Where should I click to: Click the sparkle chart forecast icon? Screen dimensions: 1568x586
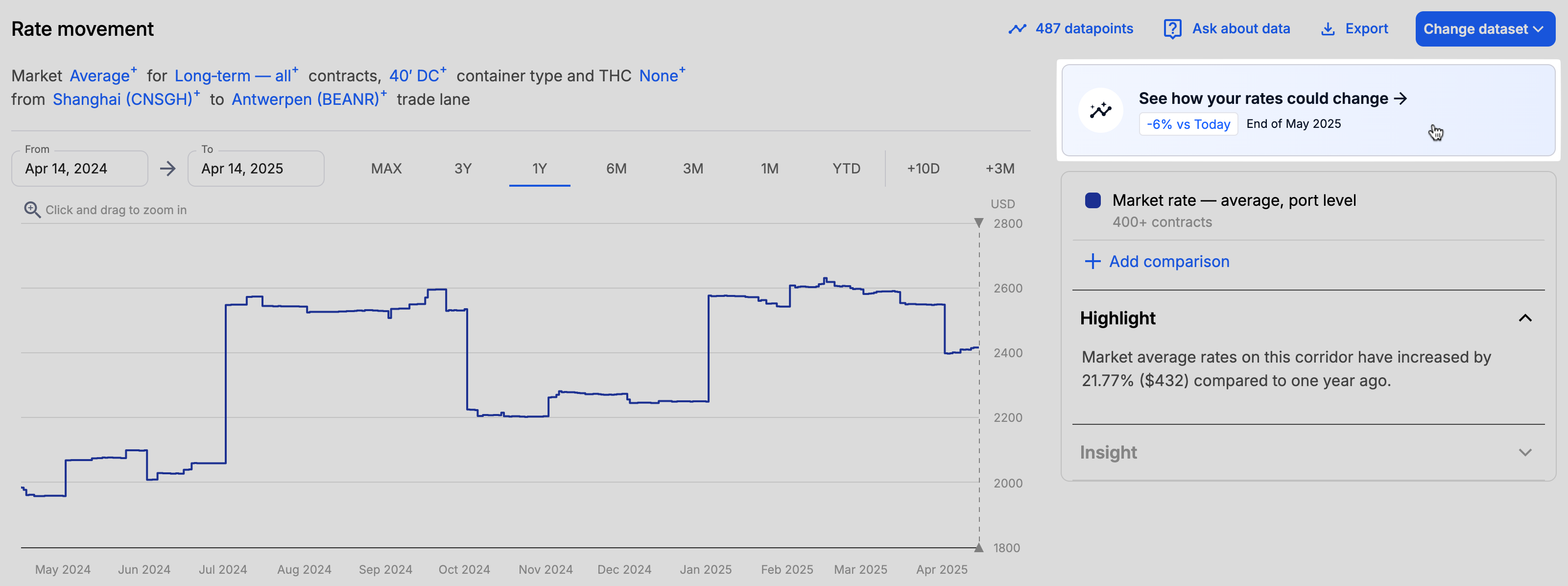click(1100, 110)
